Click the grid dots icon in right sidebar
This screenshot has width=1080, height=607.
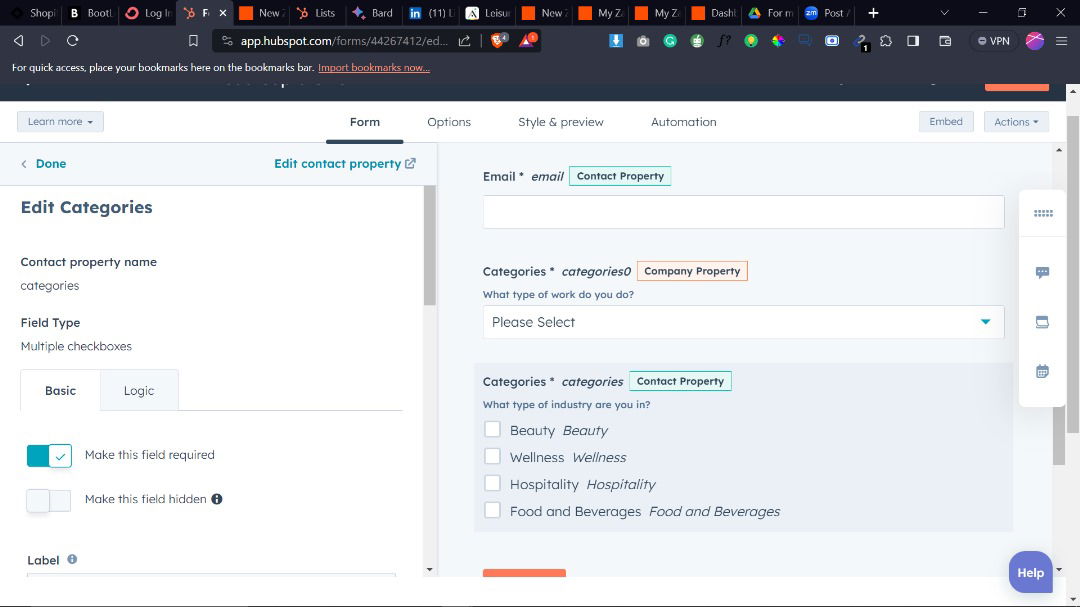1043,213
